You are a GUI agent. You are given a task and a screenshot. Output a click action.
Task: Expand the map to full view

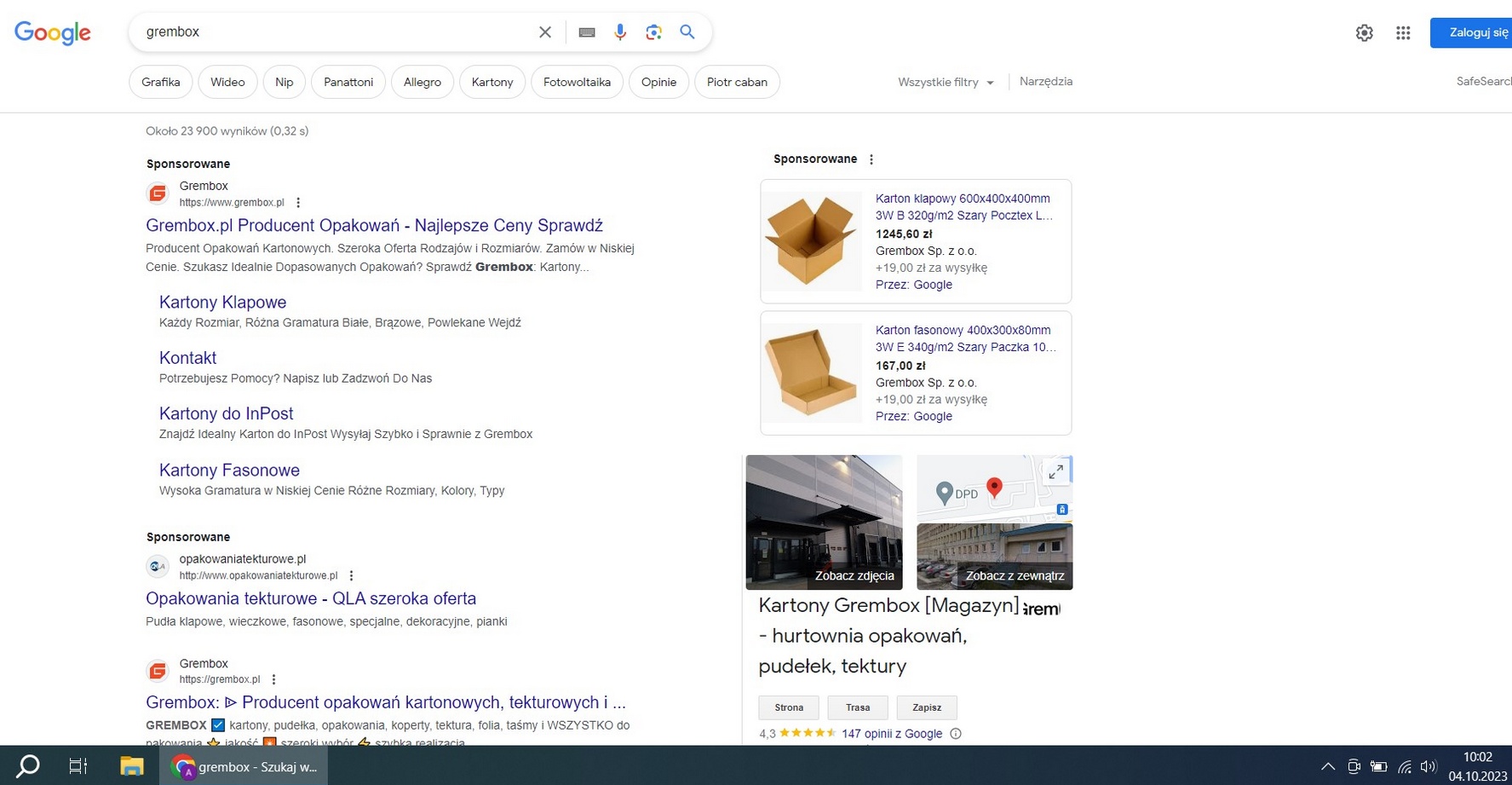point(1056,471)
